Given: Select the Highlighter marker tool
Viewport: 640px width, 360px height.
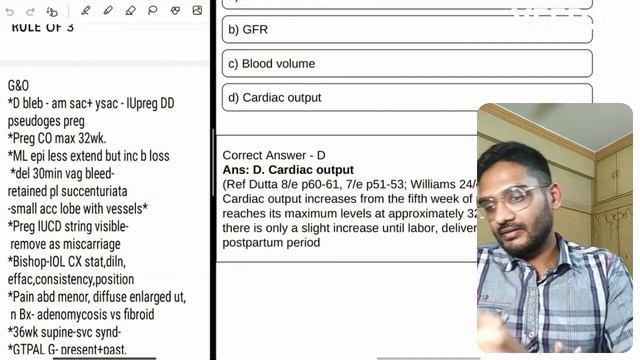Looking at the screenshot, I should (108, 11).
